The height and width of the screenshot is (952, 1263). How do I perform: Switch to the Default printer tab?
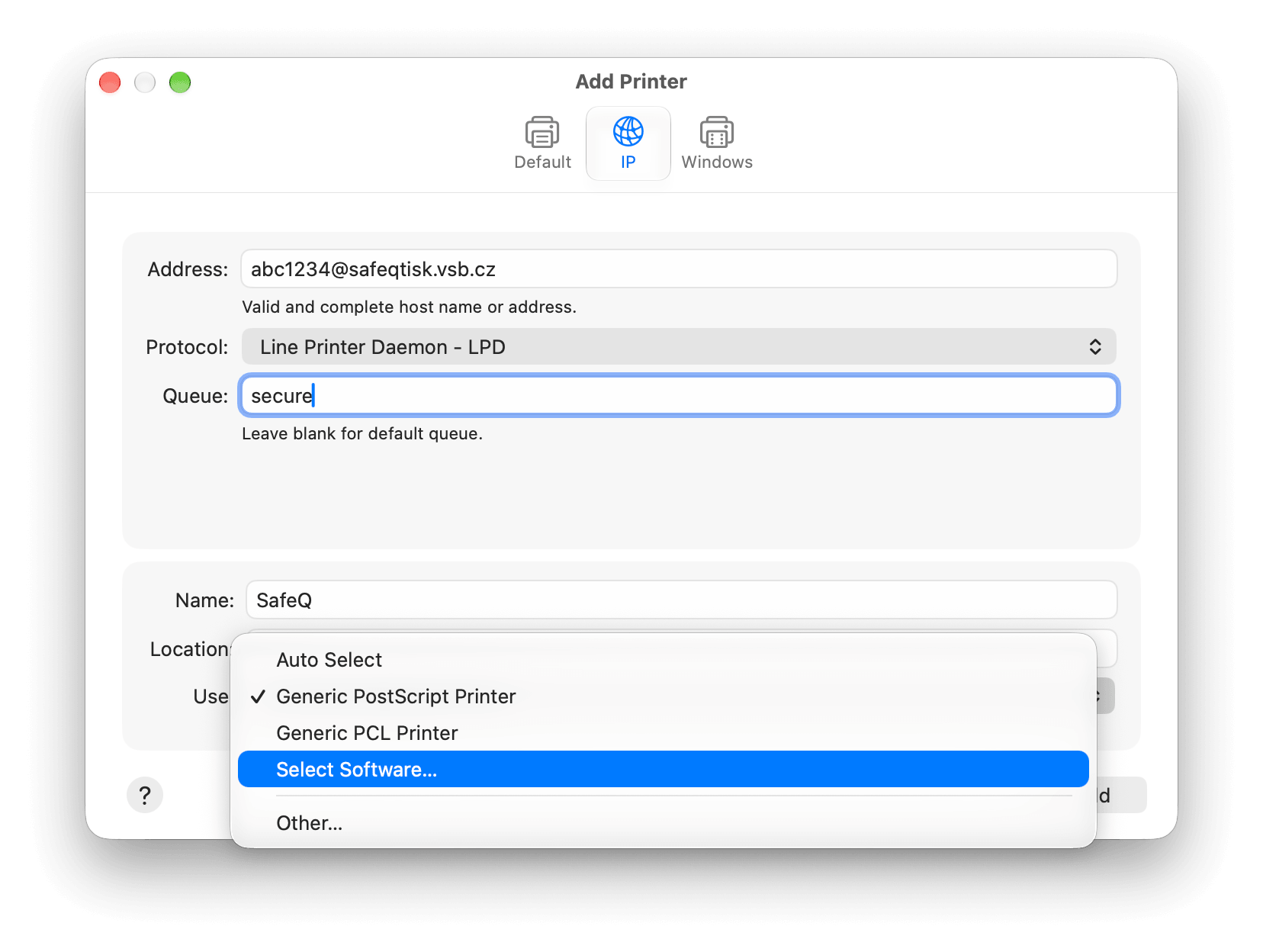542,143
